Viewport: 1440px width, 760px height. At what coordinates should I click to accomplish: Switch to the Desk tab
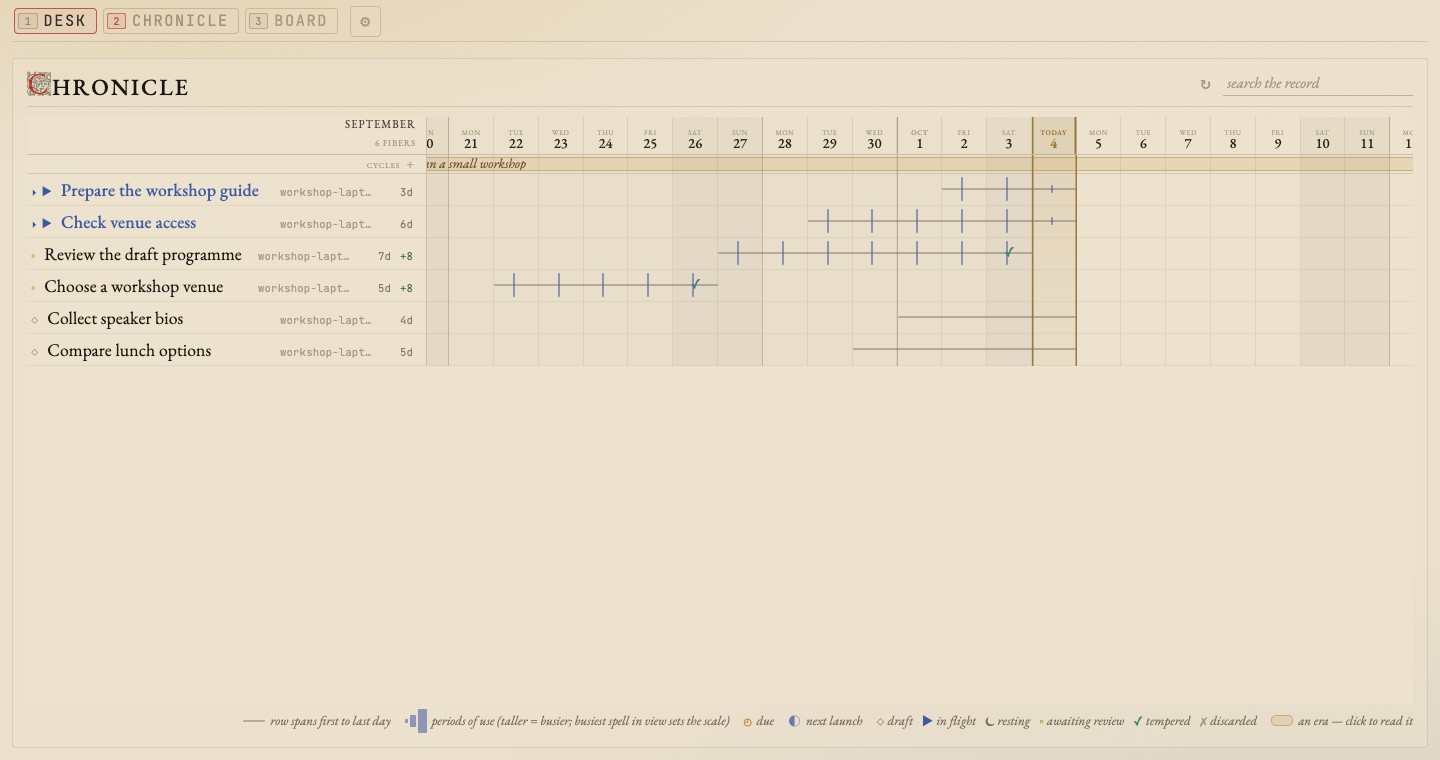coord(55,21)
